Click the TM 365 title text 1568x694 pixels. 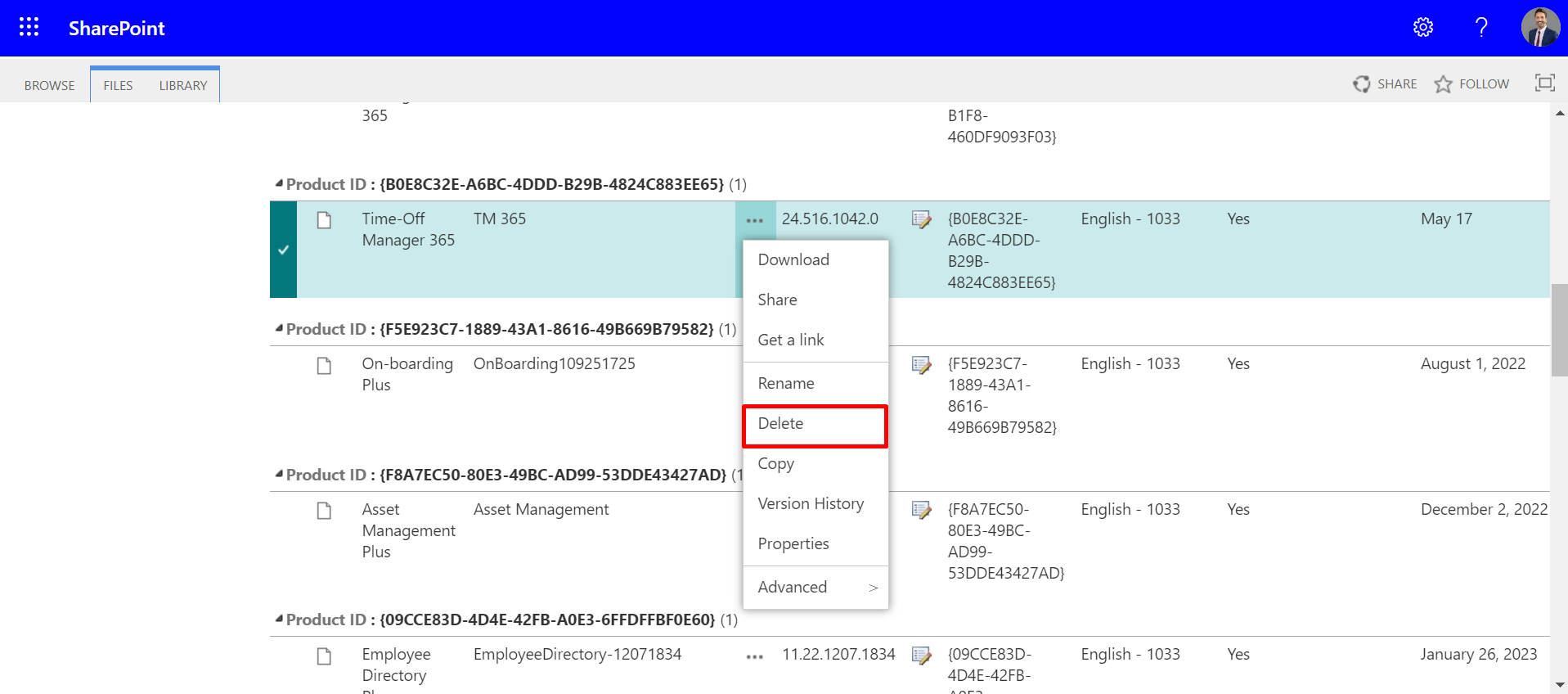pos(499,219)
